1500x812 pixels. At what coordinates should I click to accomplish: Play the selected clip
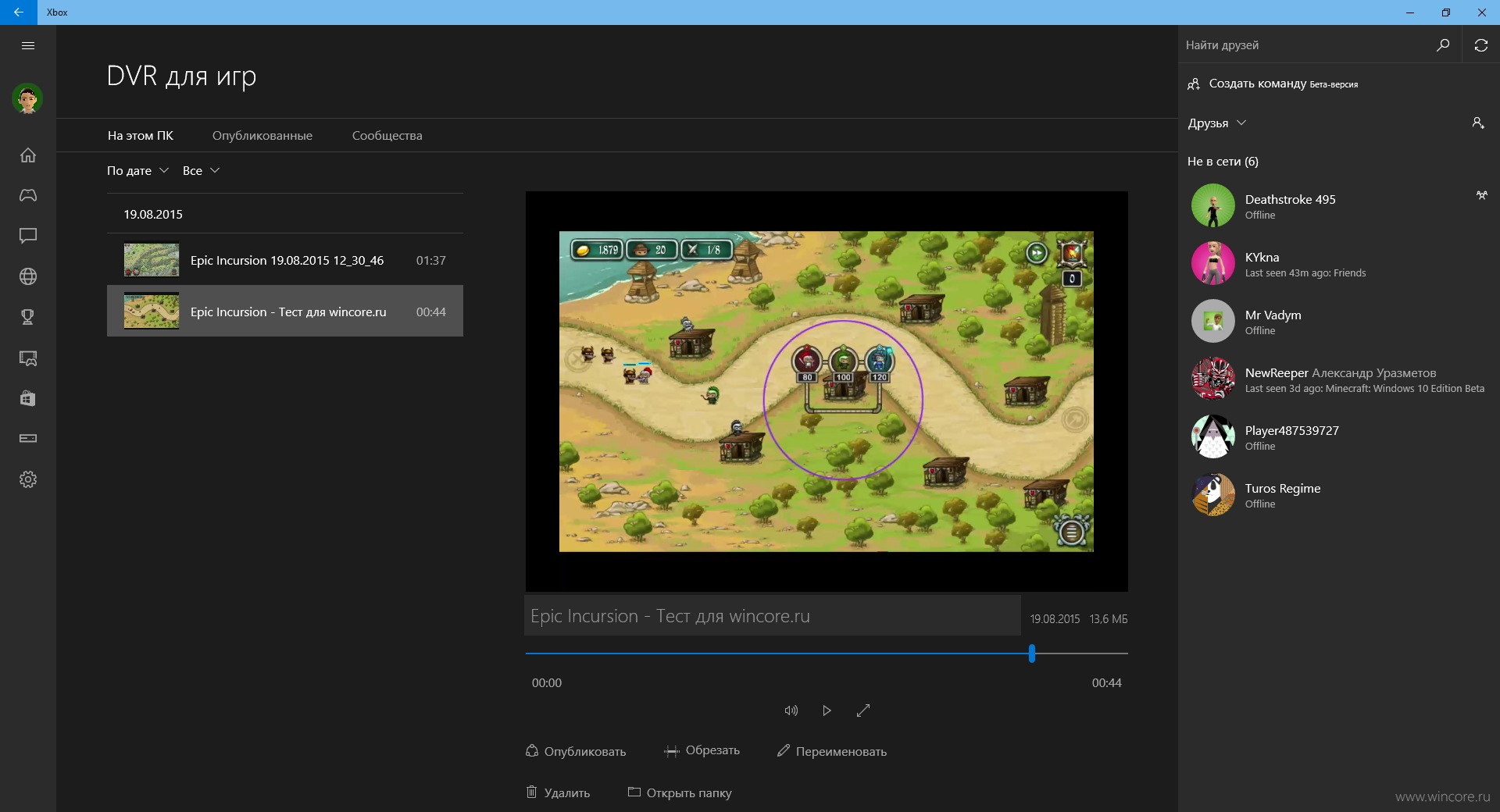[827, 710]
